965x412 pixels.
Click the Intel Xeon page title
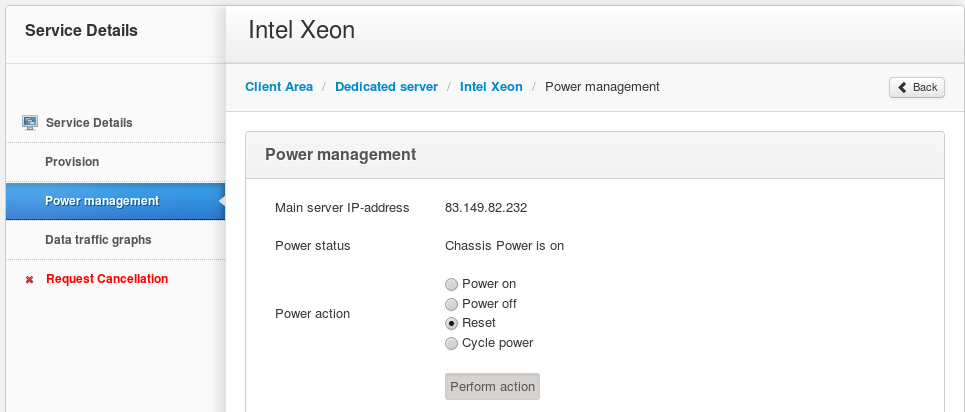302,30
